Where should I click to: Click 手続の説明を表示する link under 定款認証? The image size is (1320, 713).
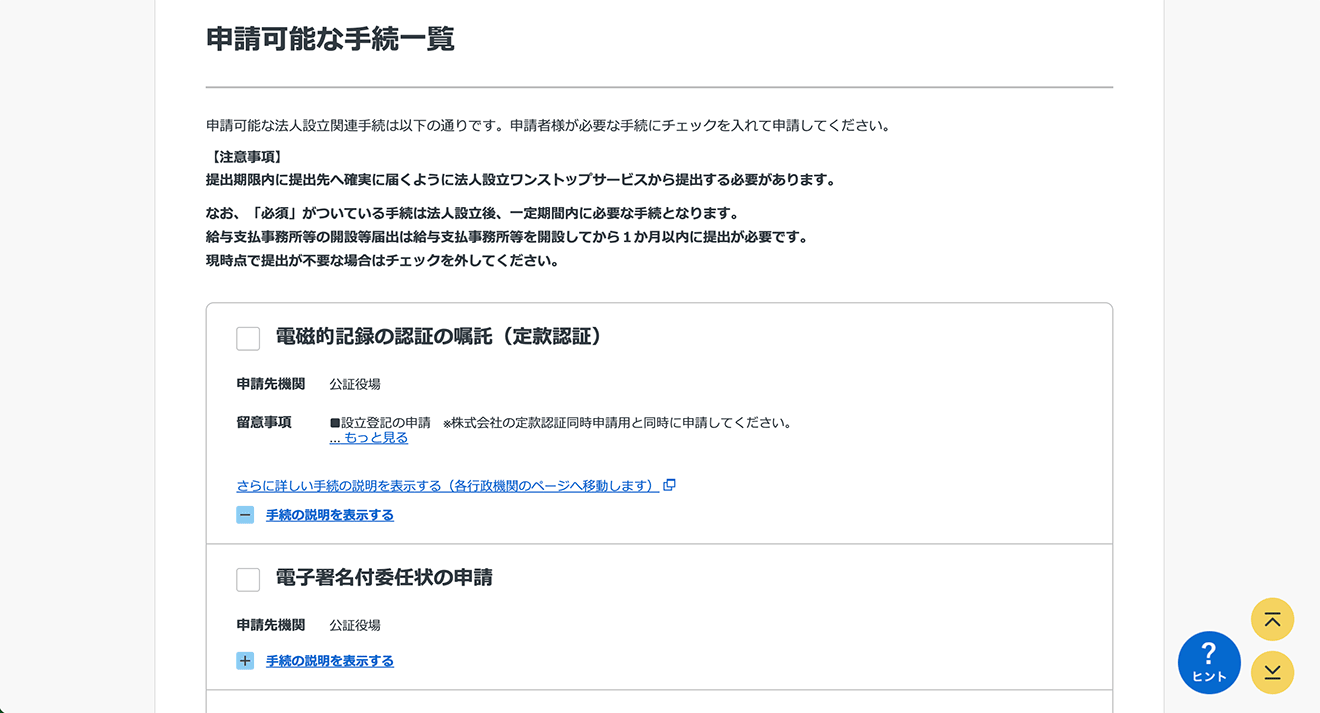coord(330,515)
